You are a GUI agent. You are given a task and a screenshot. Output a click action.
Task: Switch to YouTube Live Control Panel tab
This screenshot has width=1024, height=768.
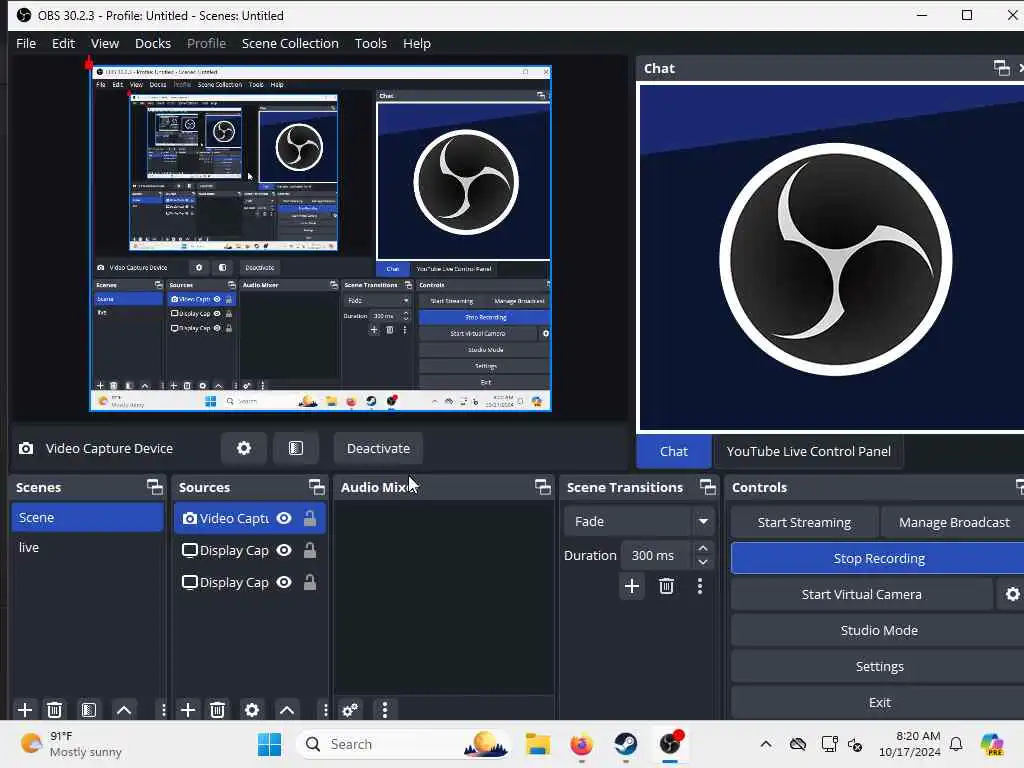(808, 451)
